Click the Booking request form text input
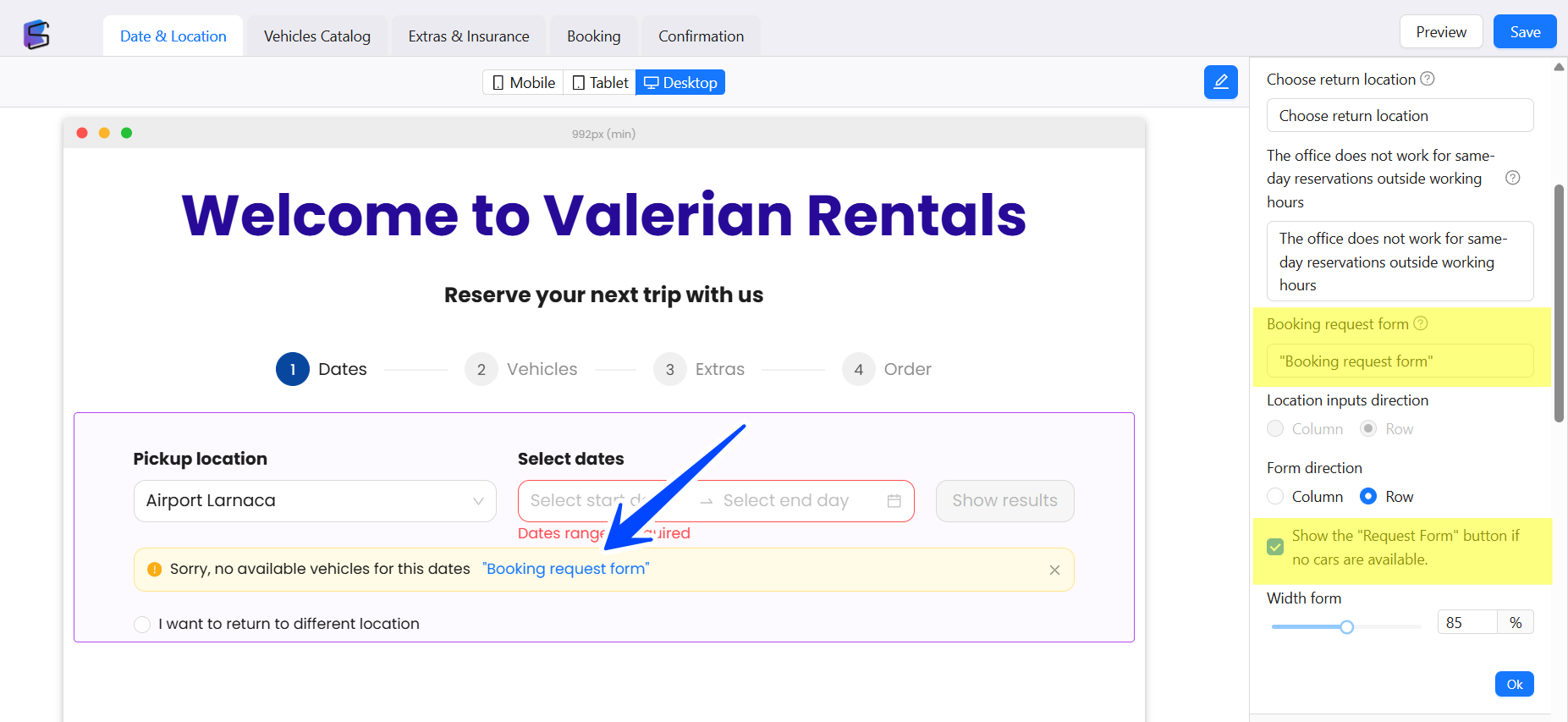This screenshot has width=1568, height=722. pyautogui.click(x=1399, y=361)
